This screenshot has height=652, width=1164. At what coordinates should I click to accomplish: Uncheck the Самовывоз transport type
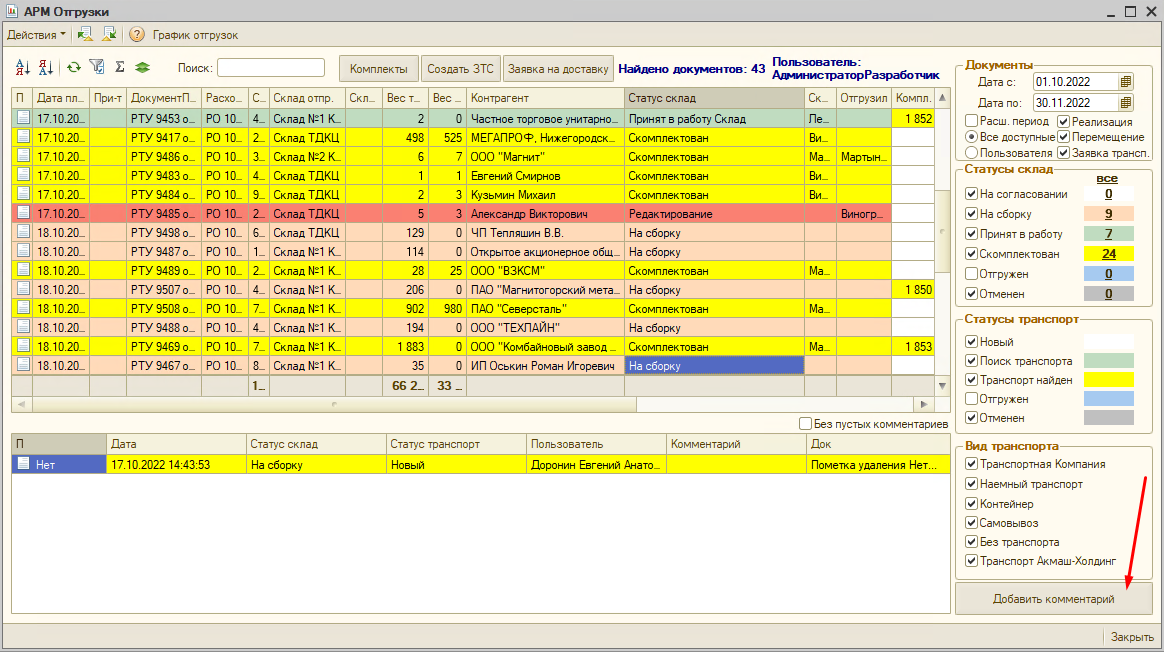(971, 523)
